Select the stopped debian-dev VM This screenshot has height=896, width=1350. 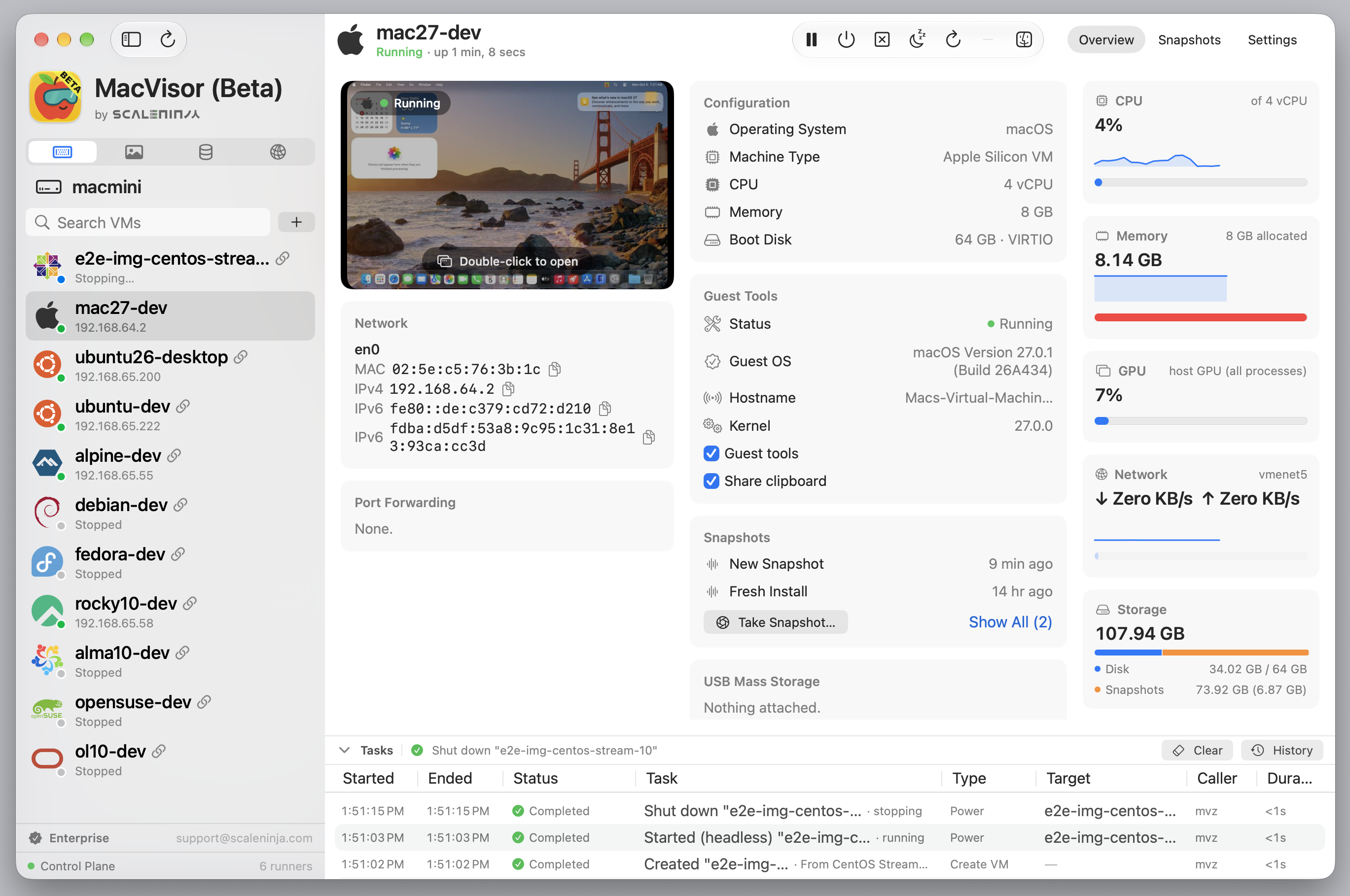(170, 513)
